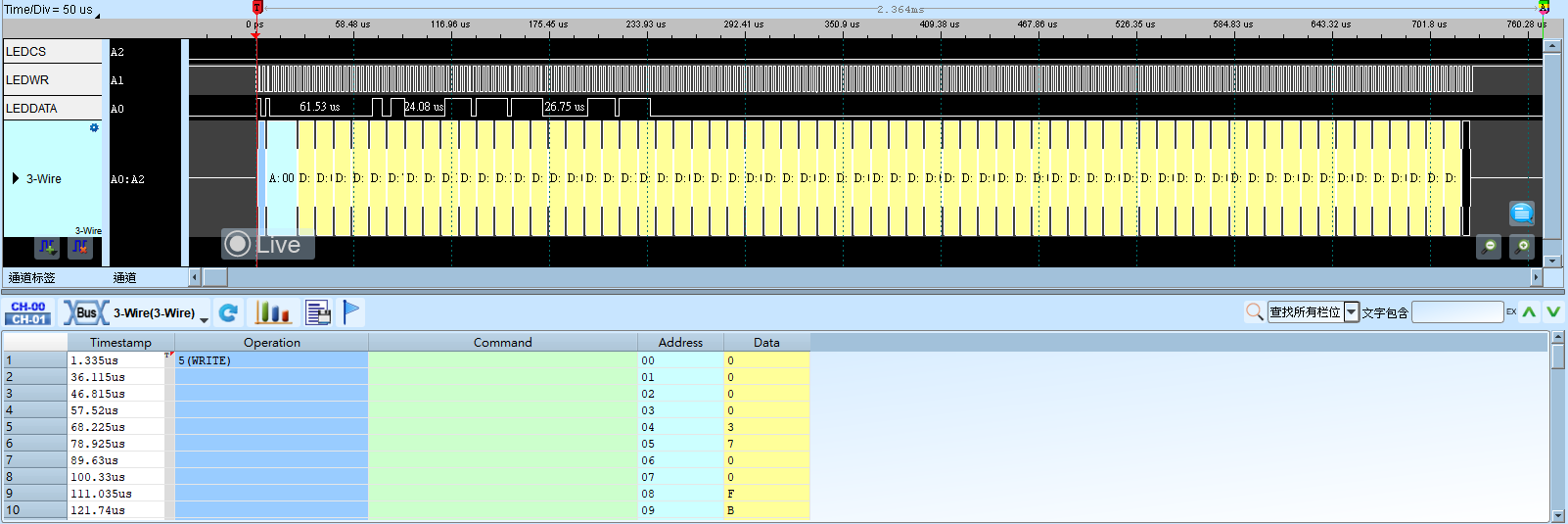
Task: Jump to next search match, green down arrow
Action: [x=1553, y=312]
